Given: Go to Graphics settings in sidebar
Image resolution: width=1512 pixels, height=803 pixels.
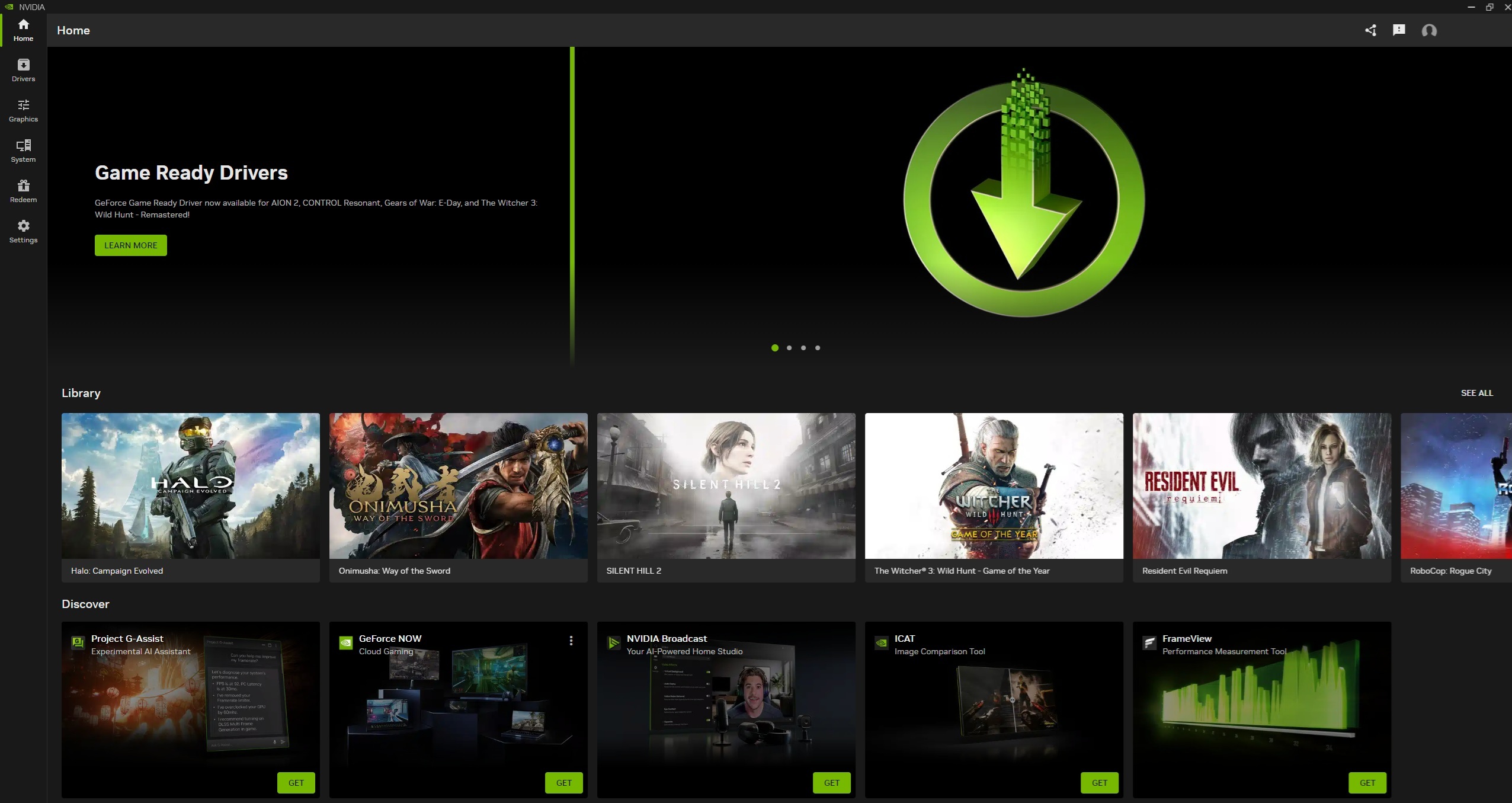Looking at the screenshot, I should coord(23,111).
